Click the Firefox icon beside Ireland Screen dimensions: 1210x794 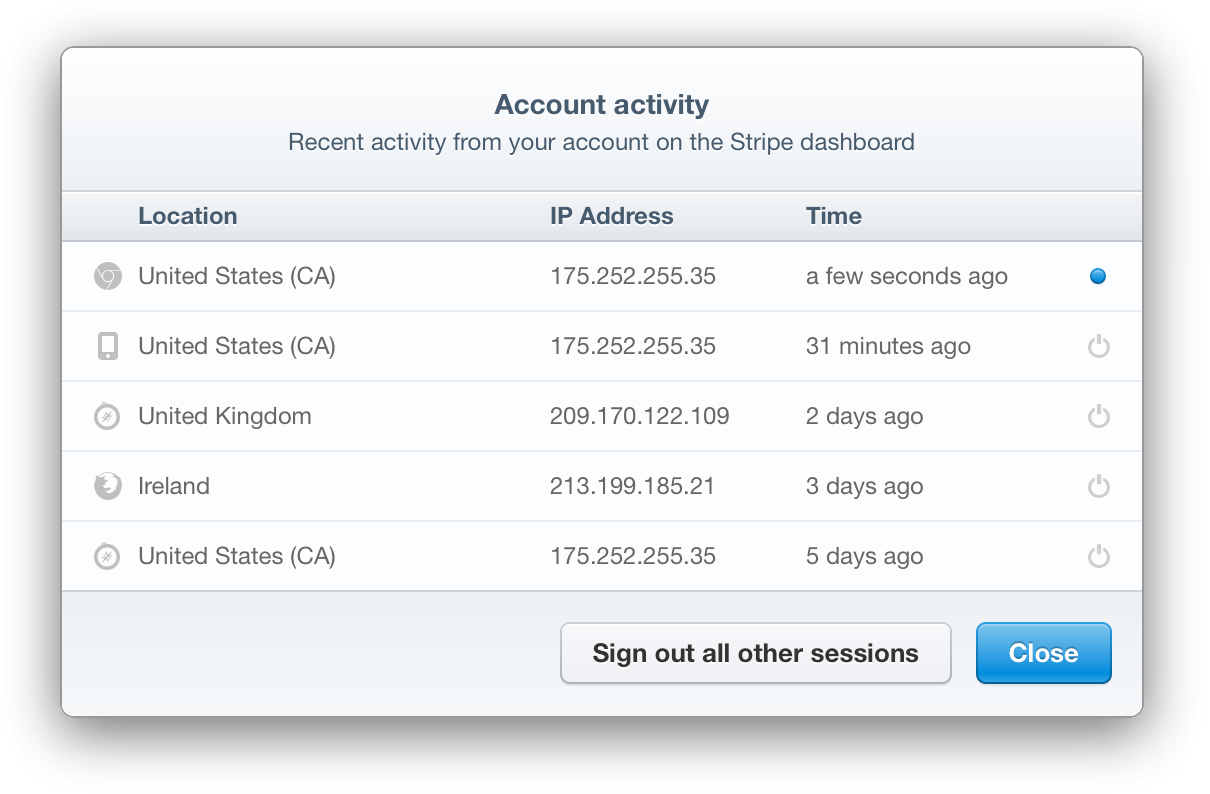[107, 487]
